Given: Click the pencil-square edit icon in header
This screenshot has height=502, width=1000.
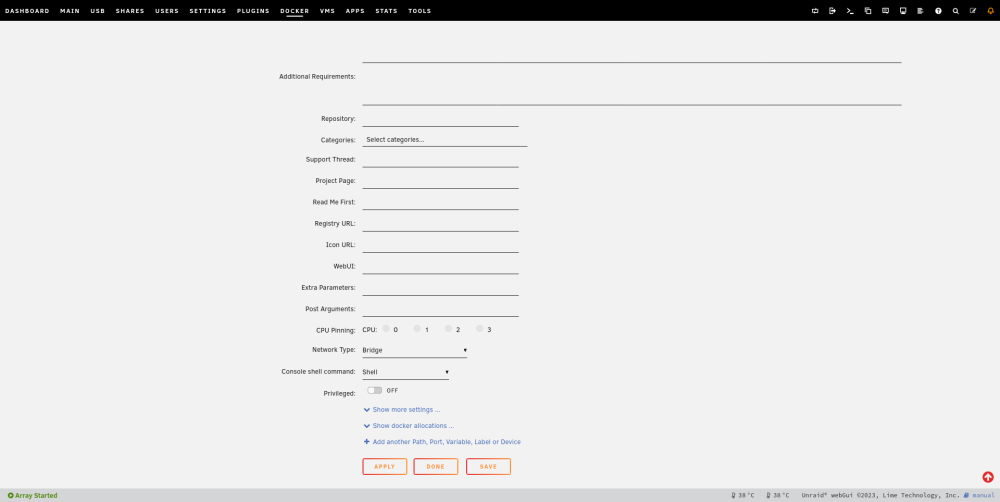Looking at the screenshot, I should click(x=973, y=11).
